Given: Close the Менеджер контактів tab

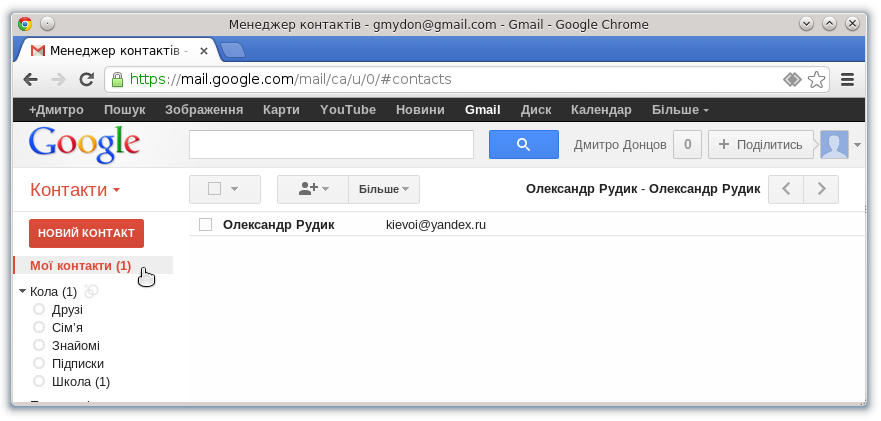Looking at the screenshot, I should click(204, 51).
